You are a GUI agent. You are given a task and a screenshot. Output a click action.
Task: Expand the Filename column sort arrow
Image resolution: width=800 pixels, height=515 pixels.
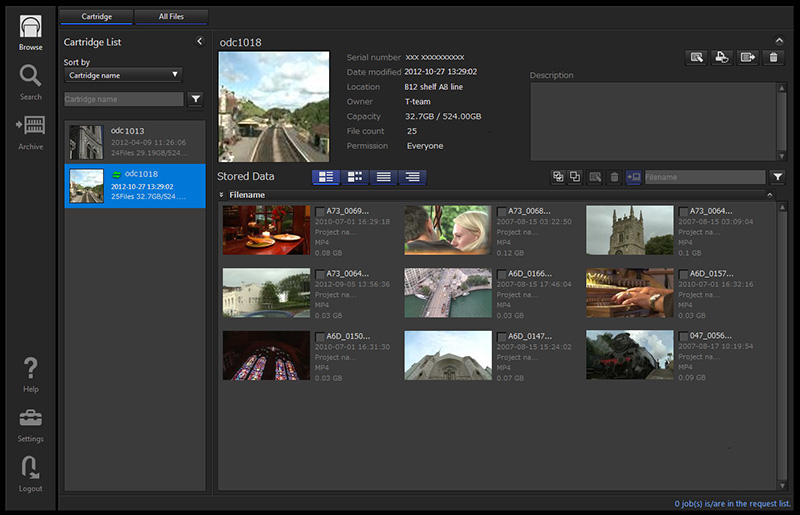click(x=222, y=195)
